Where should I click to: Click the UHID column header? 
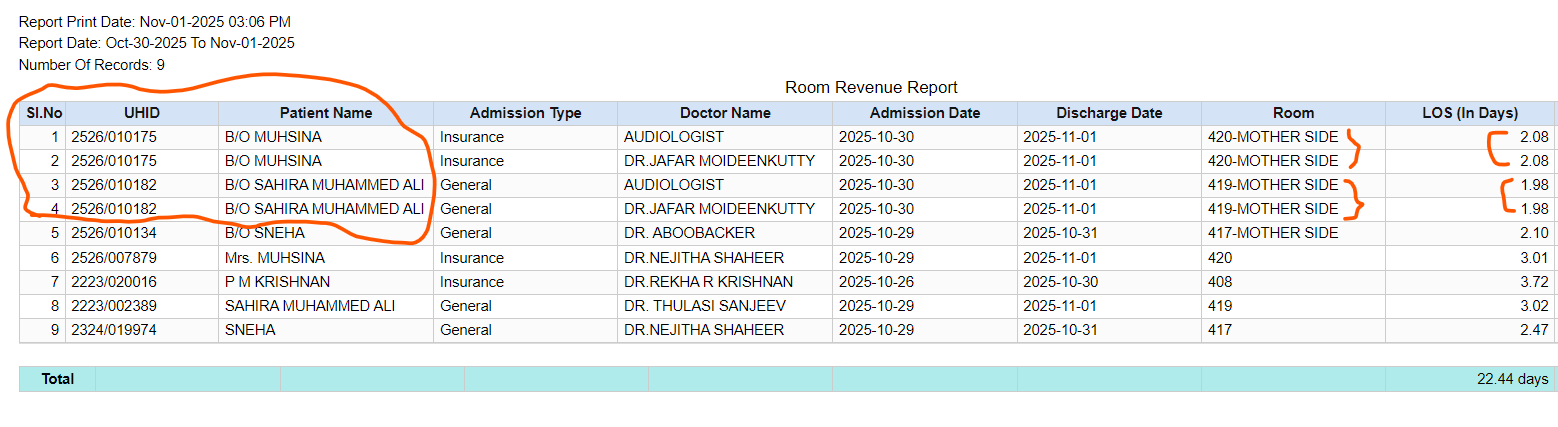tap(142, 113)
